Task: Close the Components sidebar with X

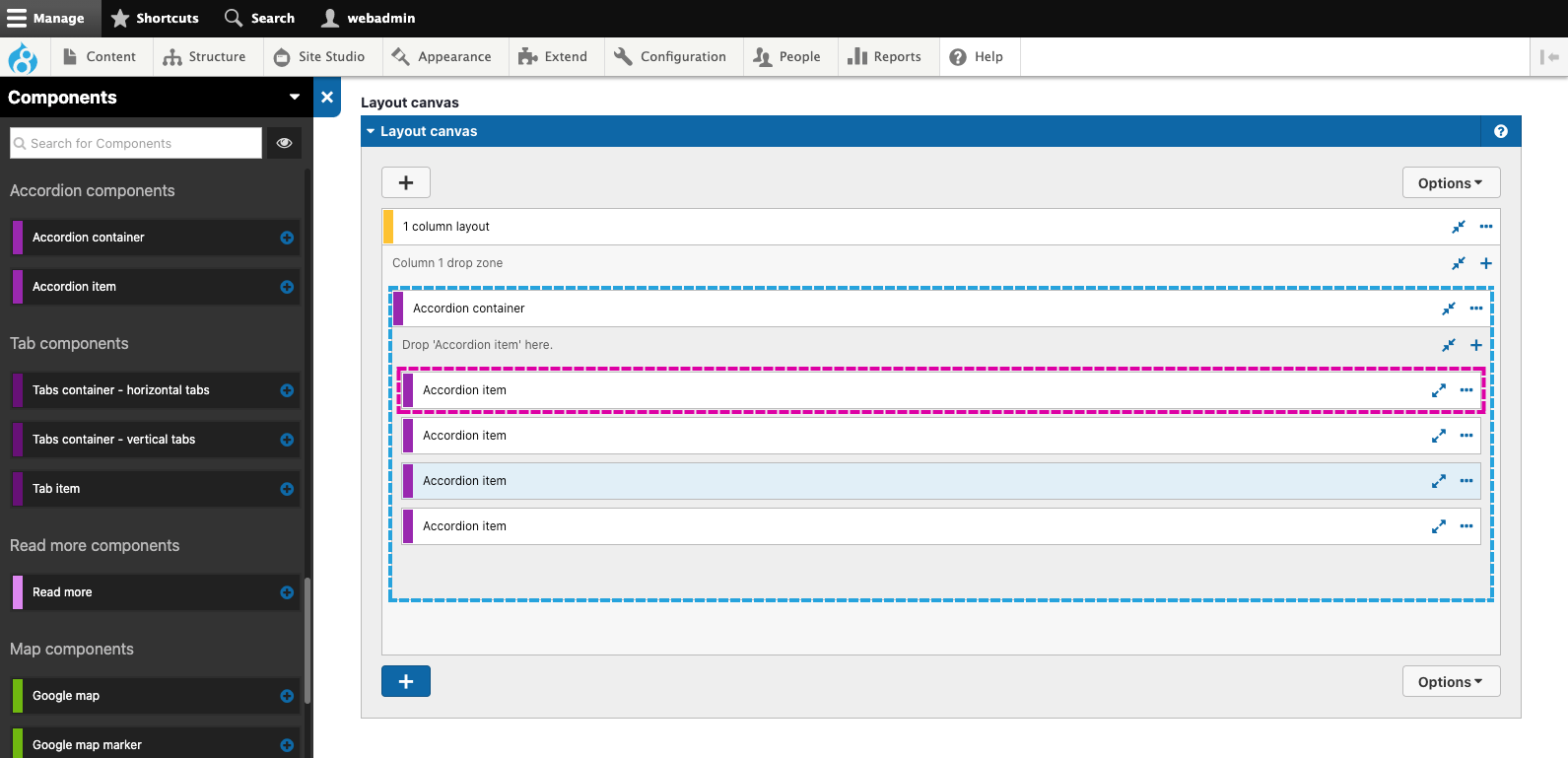Action: point(327,97)
